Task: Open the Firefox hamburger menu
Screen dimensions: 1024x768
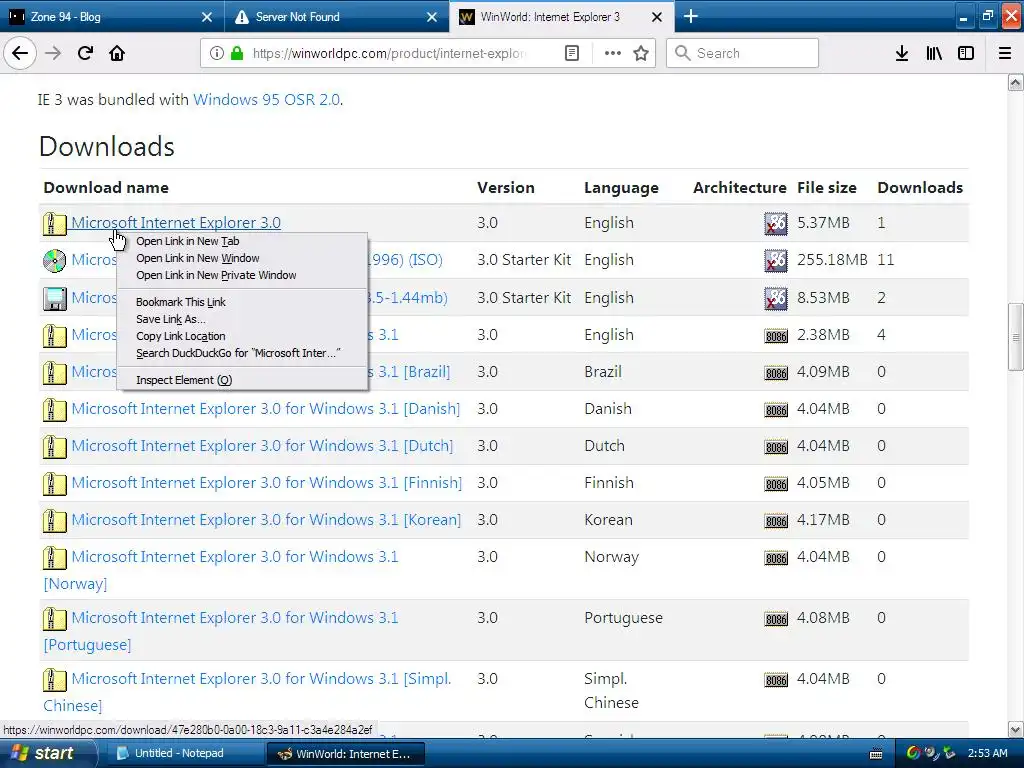Action: click(1005, 53)
